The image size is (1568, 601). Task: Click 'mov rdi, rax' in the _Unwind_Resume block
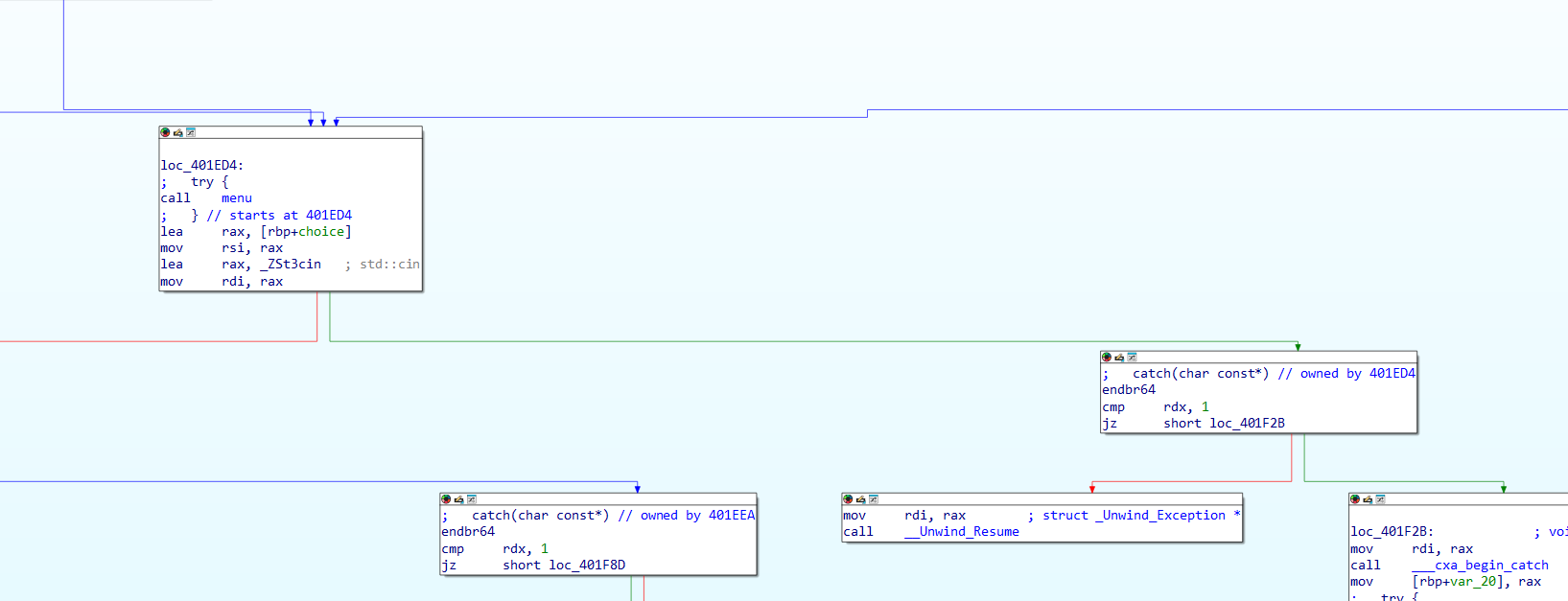coord(904,516)
